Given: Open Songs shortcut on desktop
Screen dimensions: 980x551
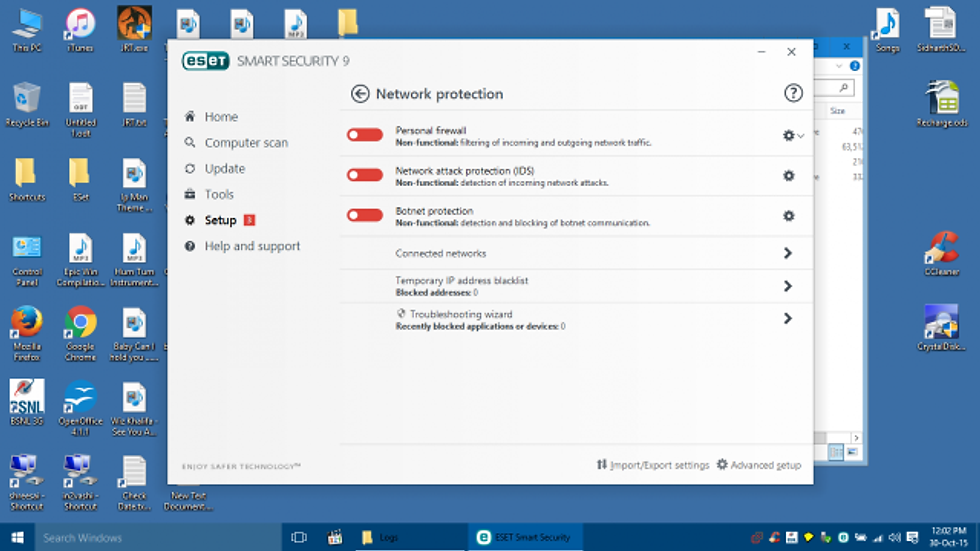Looking at the screenshot, I should point(887,29).
